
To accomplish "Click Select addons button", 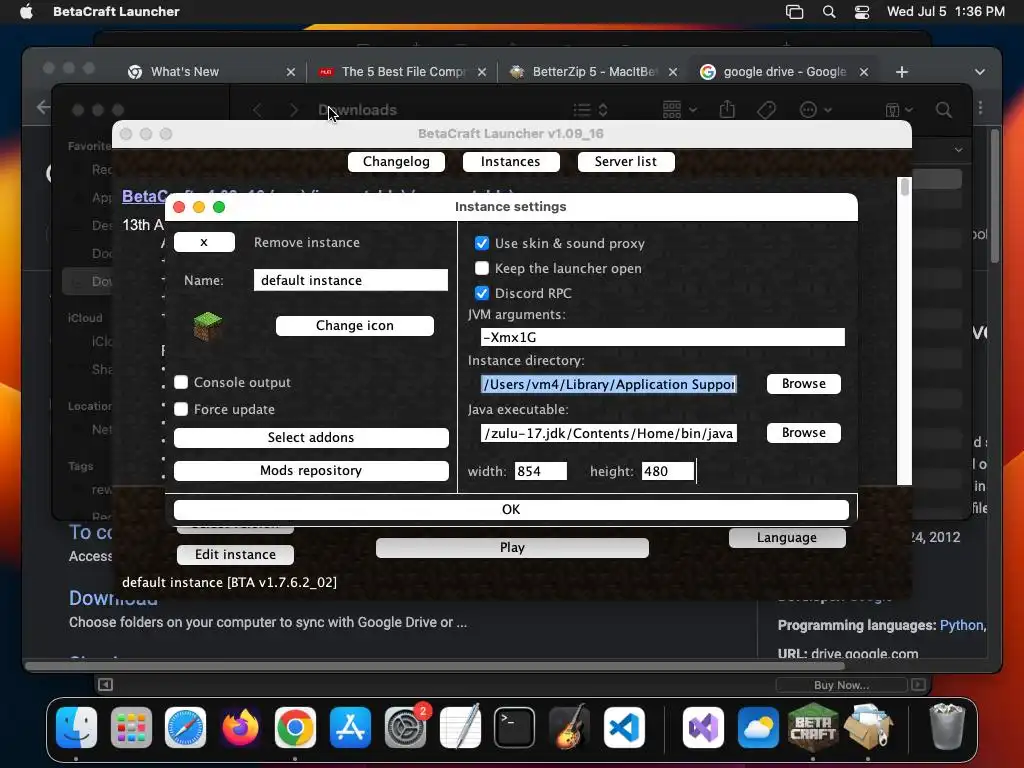I will pyautogui.click(x=311, y=438).
